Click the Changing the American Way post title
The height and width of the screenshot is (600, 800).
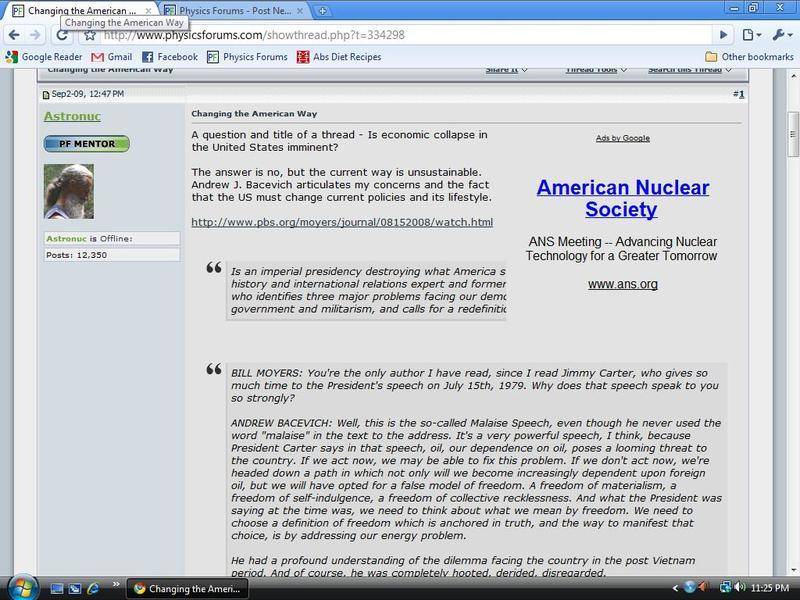click(x=254, y=114)
